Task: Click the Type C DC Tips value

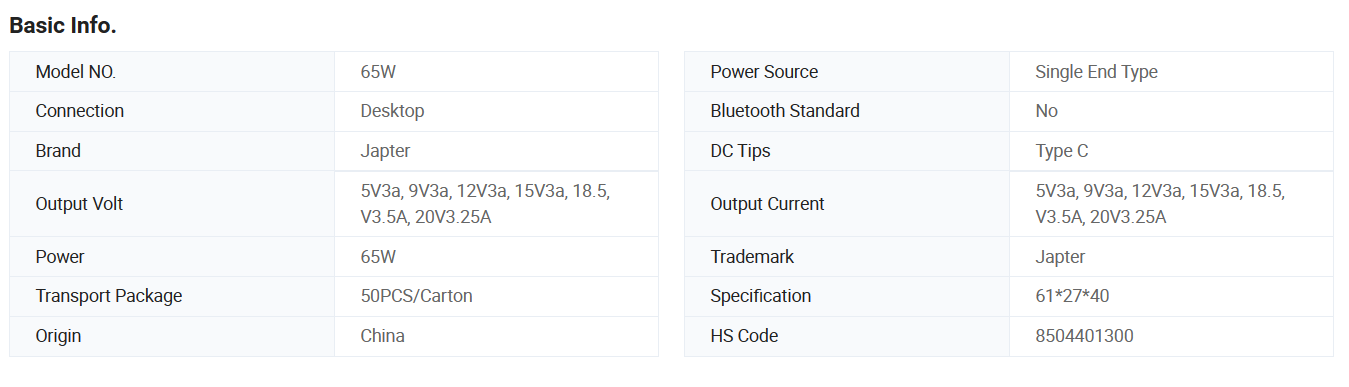Action: (x=1062, y=151)
